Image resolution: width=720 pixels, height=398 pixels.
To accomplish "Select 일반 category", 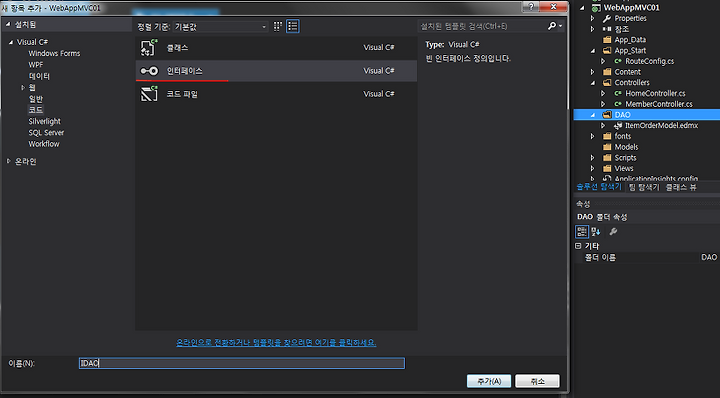I will [x=35, y=99].
